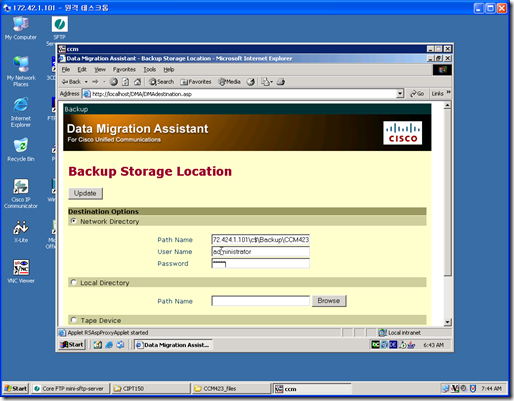Click the page scrollbar up arrow

447,106
